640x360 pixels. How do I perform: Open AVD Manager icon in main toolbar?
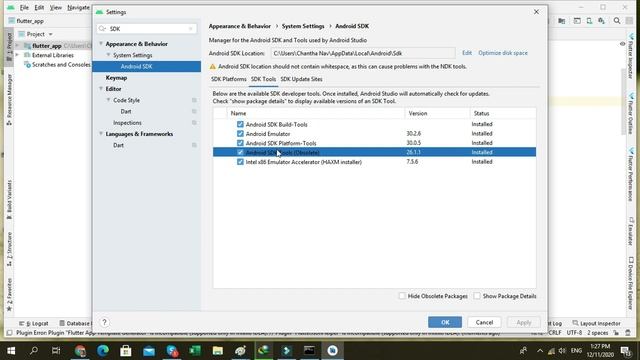point(589,21)
